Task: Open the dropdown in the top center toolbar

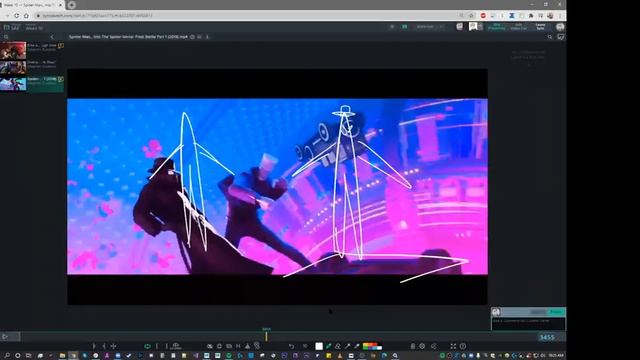Action: click(x=428, y=27)
